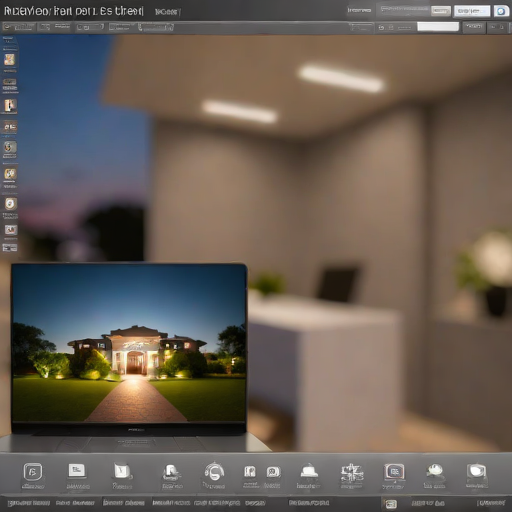Image resolution: width=512 pixels, height=512 pixels.
Task: Click the circular arrow icon in top-right toolbar
Action: (x=381, y=28)
